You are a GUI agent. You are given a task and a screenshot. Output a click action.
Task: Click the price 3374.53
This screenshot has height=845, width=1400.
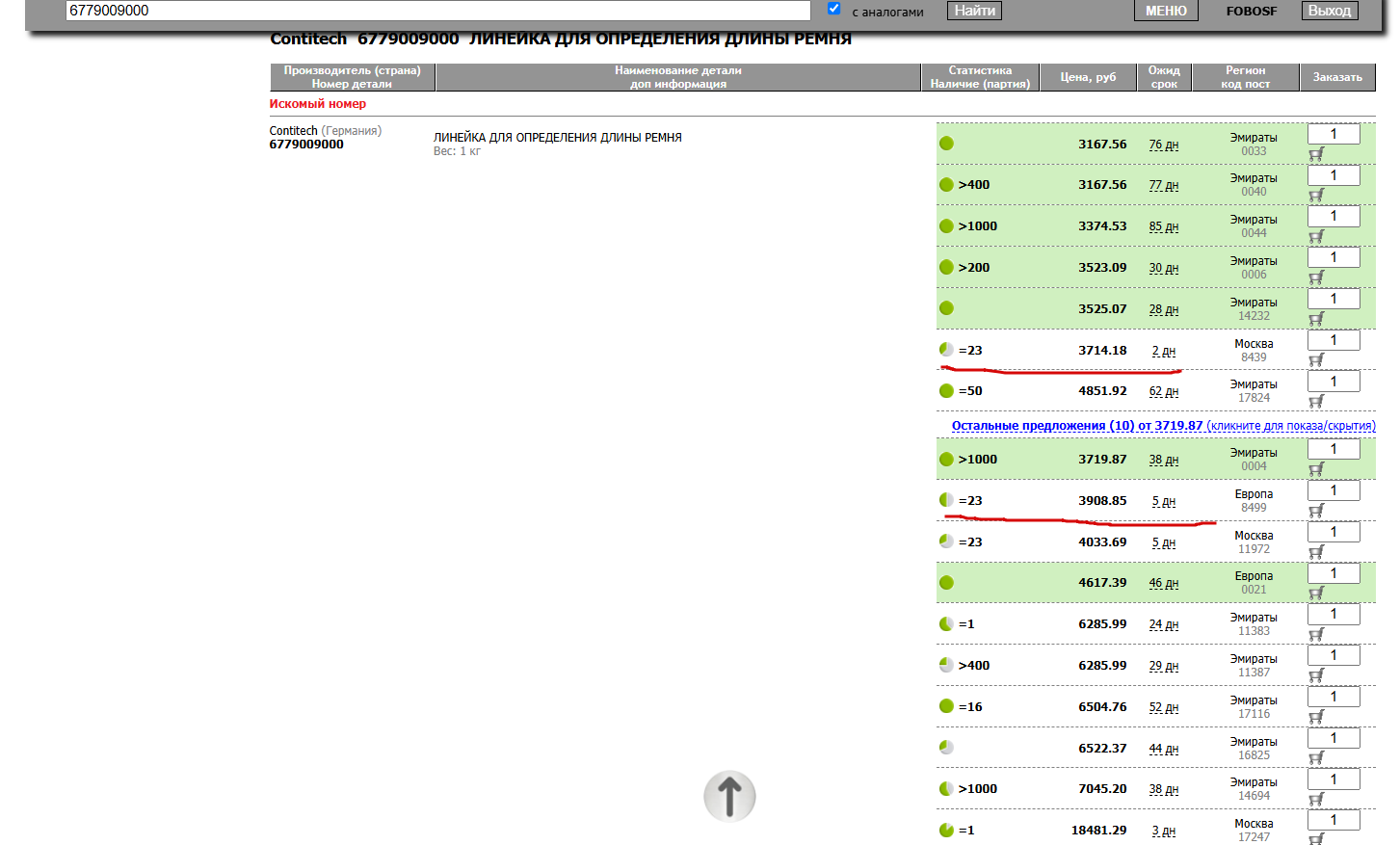point(1102,226)
